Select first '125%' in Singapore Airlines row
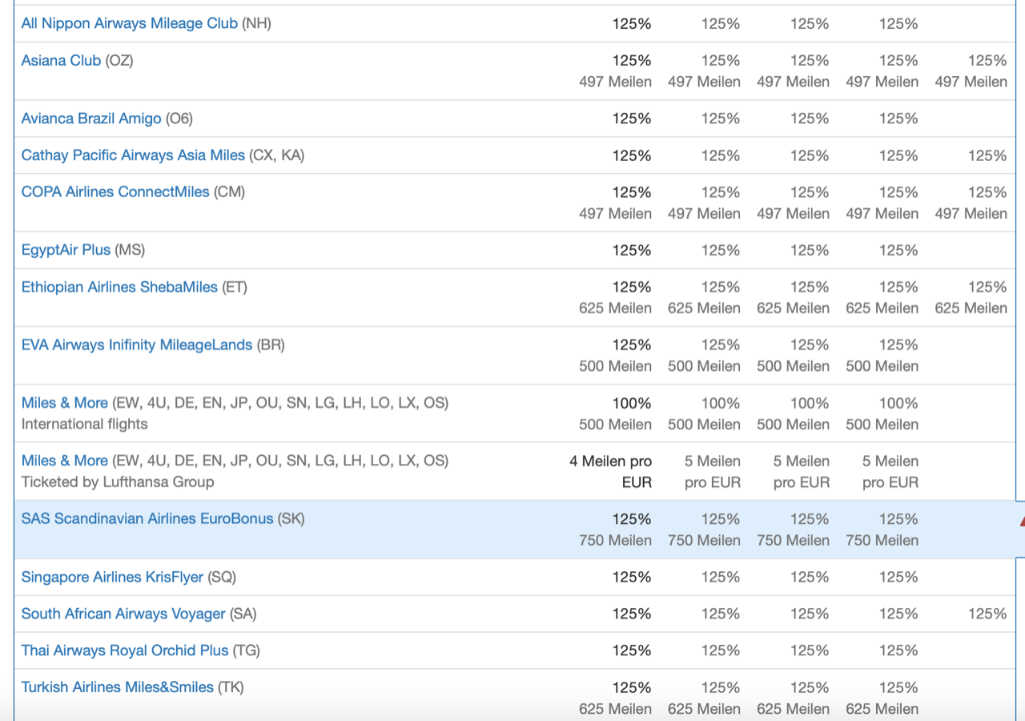The image size is (1025, 721). (631, 577)
